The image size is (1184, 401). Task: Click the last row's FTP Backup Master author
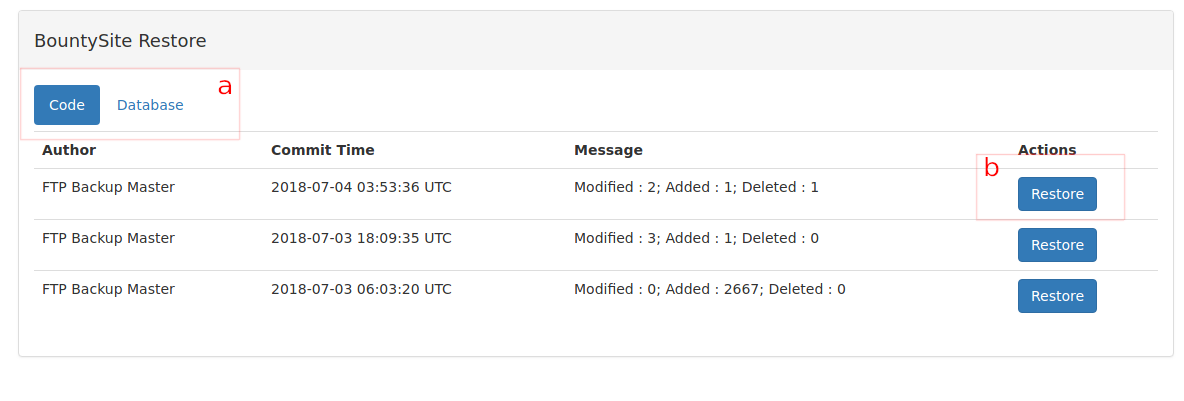(108, 289)
